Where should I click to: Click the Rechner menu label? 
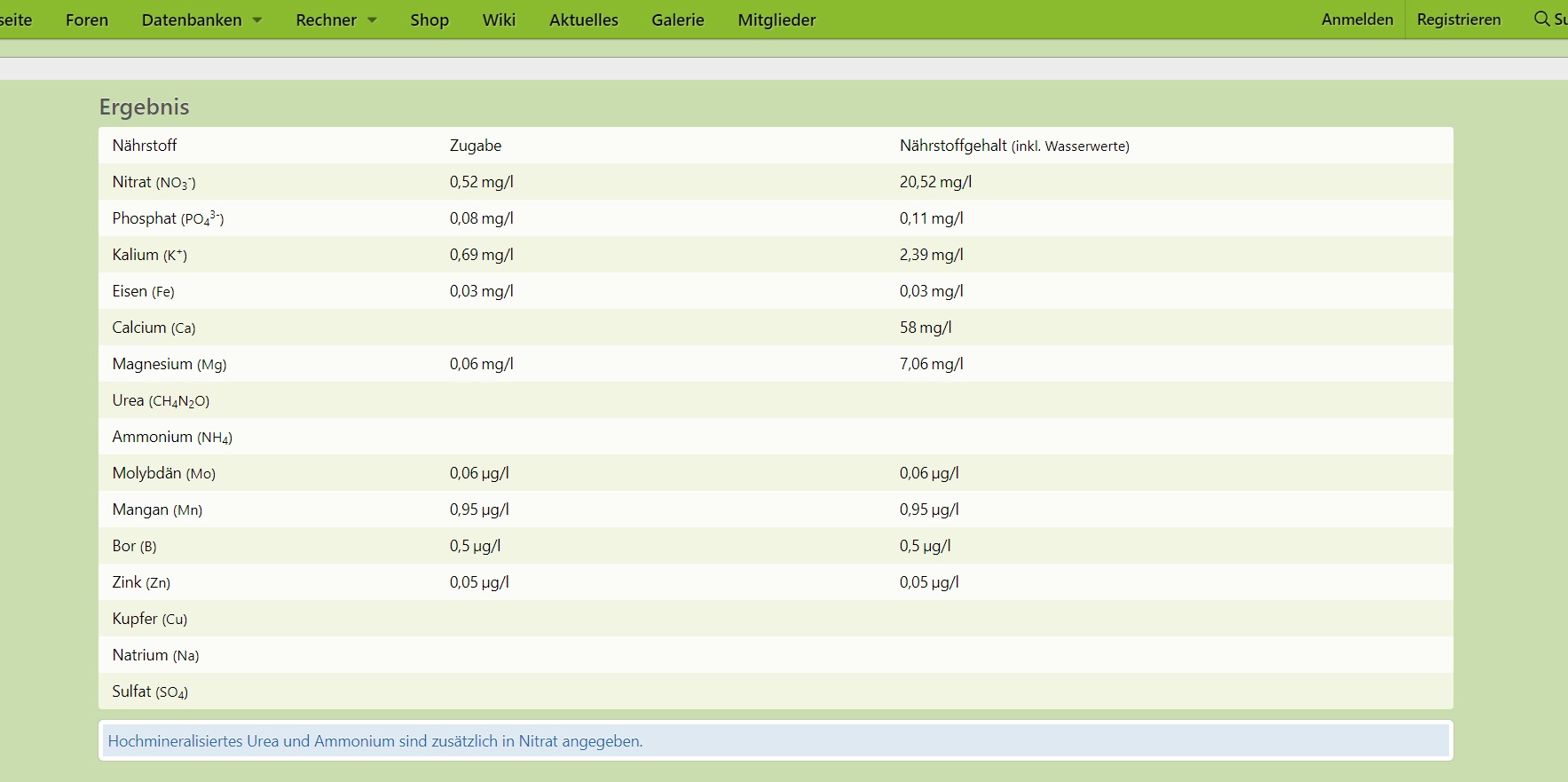326,20
